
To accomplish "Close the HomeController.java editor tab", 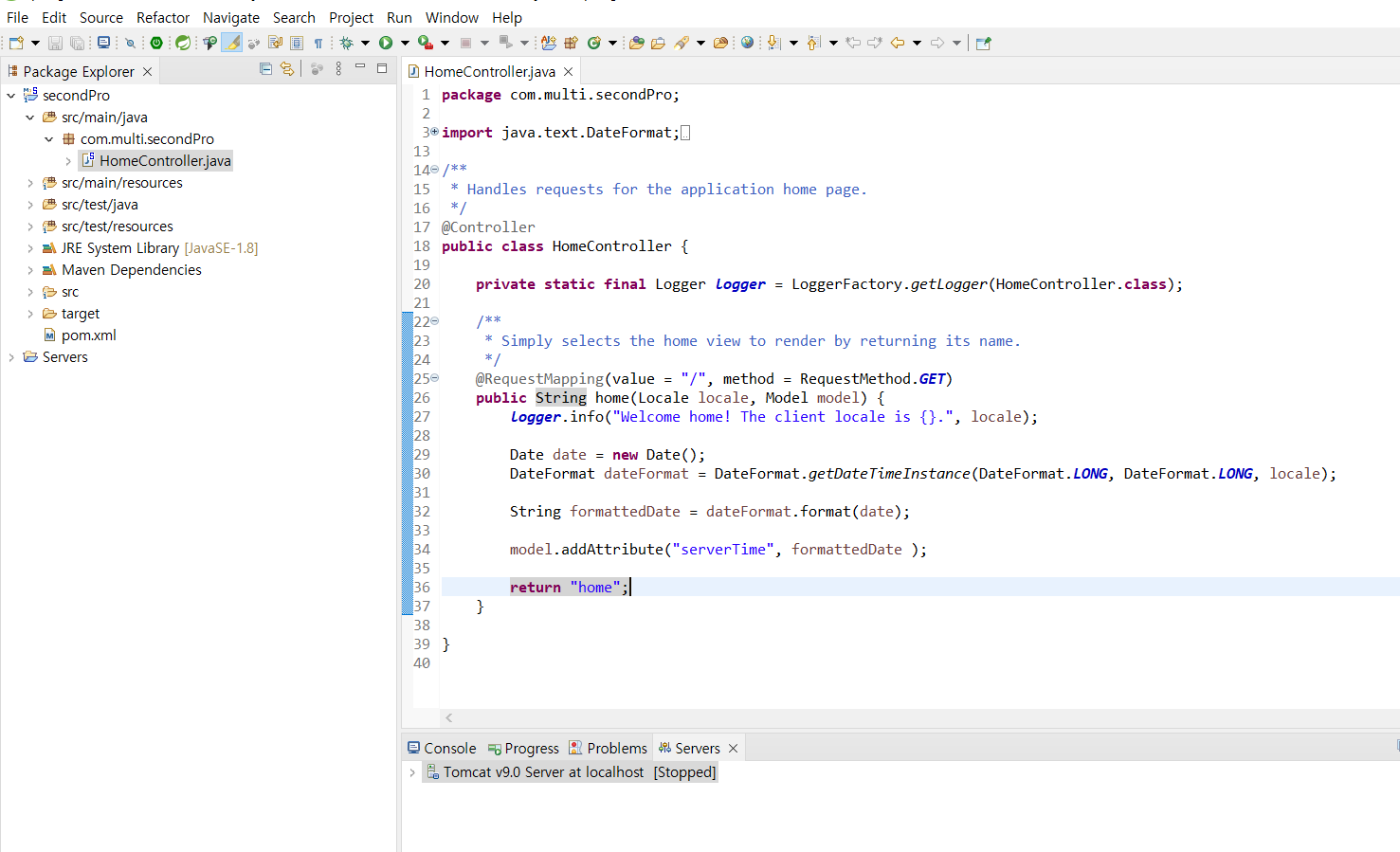I will [568, 71].
